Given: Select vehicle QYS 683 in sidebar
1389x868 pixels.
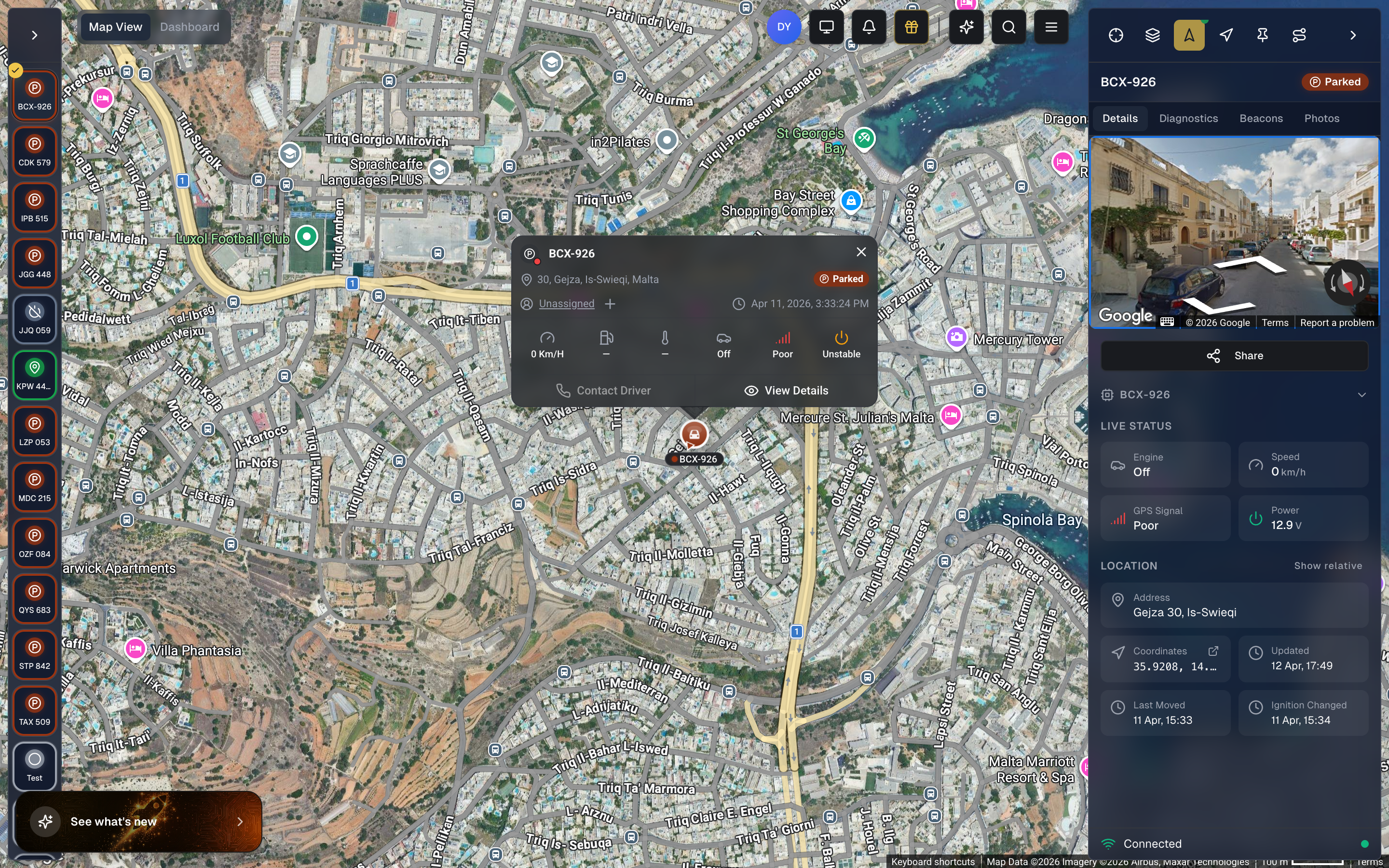Looking at the screenshot, I should point(34,599).
